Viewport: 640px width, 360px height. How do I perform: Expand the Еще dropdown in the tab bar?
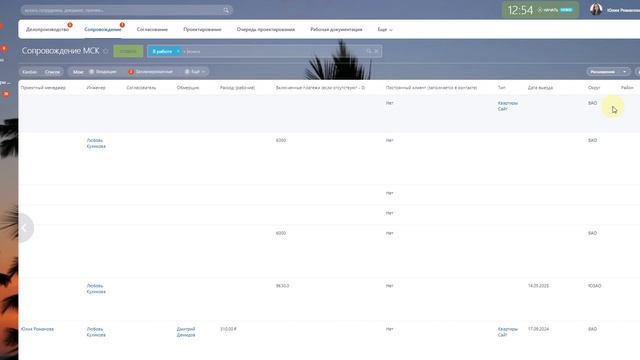click(x=384, y=29)
